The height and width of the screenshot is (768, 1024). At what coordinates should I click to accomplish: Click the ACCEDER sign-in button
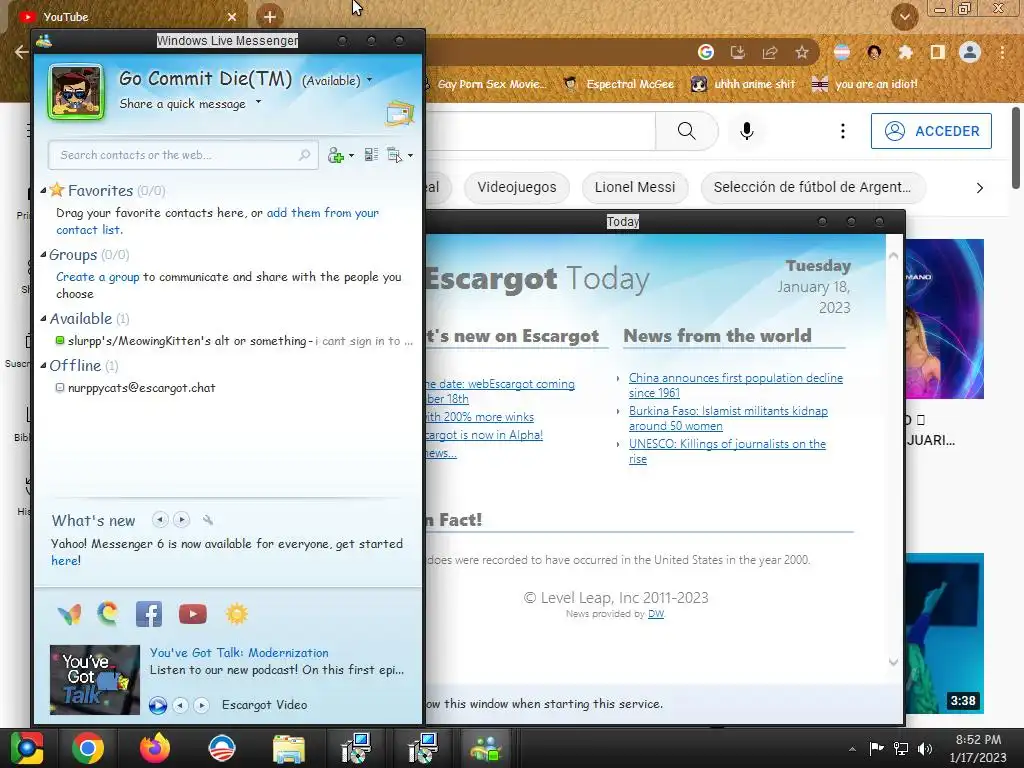(931, 131)
